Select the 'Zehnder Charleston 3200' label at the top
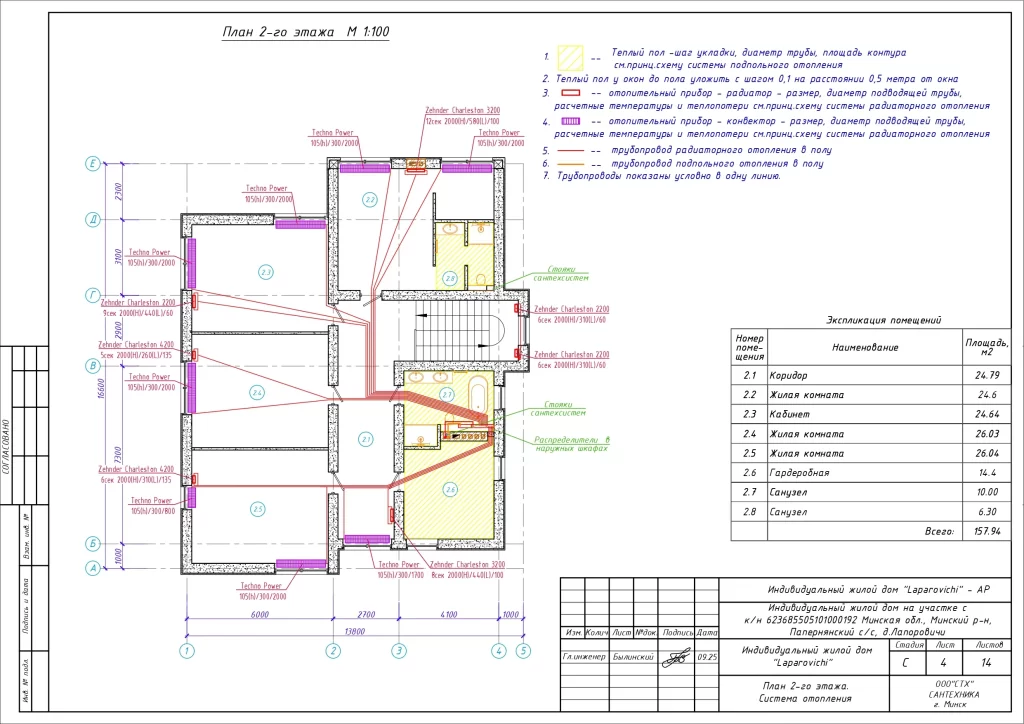Image resolution: width=1024 pixels, height=724 pixels. pyautogui.click(x=463, y=108)
